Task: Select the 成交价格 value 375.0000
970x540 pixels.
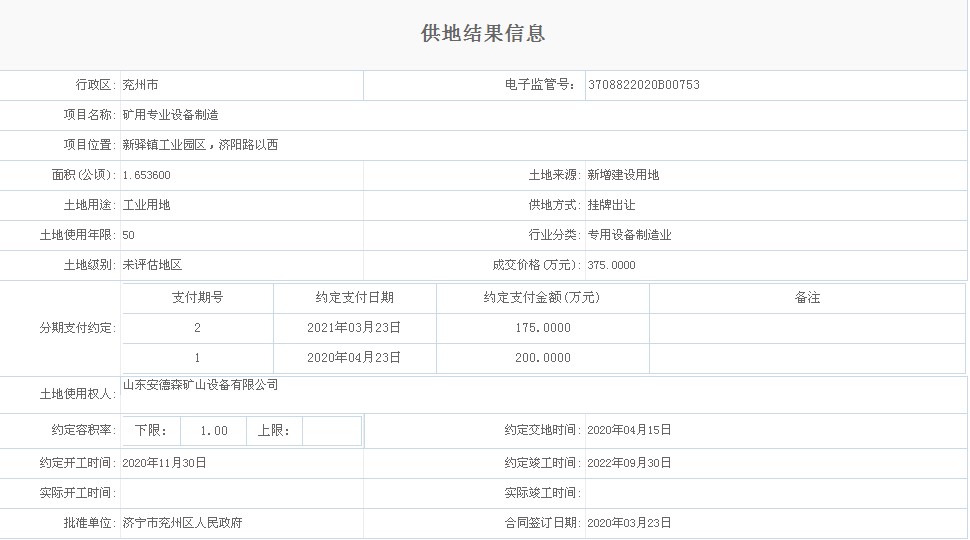Action: [x=611, y=265]
